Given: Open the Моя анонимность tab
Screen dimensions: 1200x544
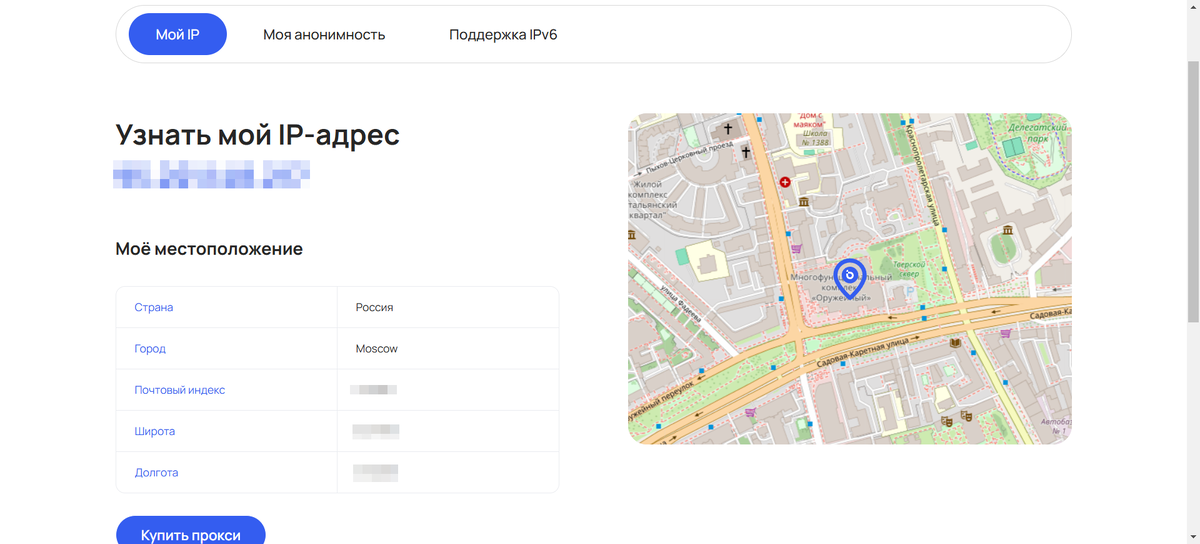Looking at the screenshot, I should [x=324, y=34].
